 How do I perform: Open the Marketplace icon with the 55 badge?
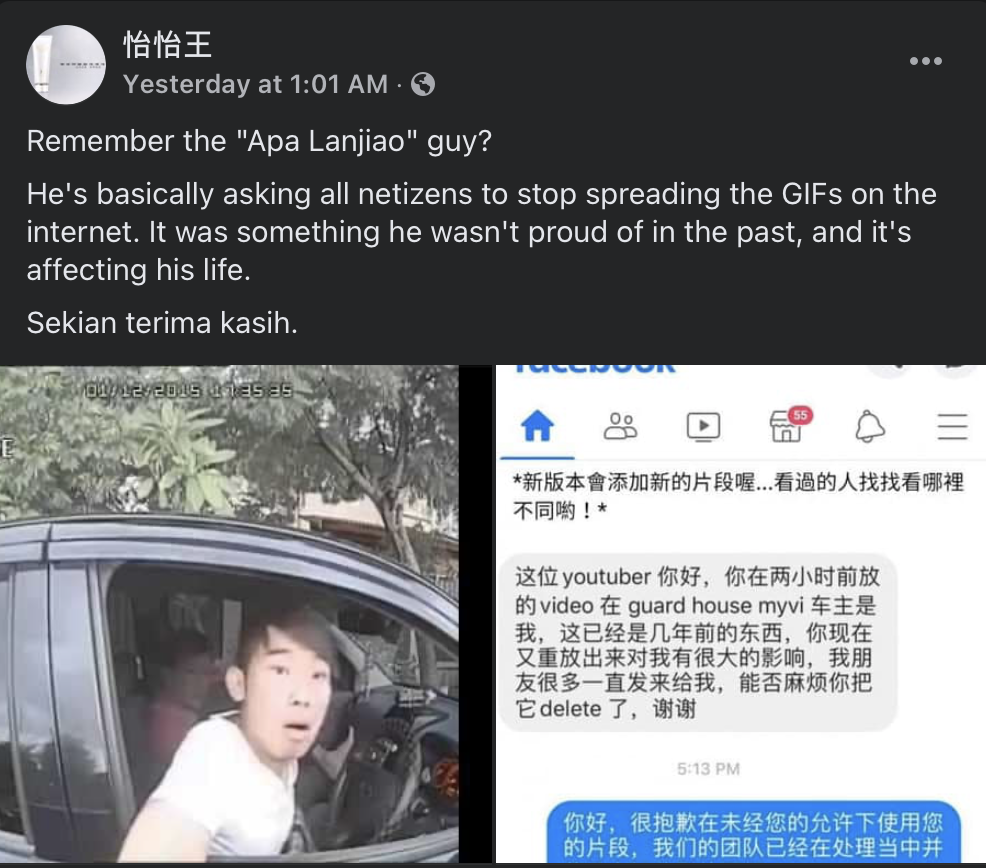click(x=787, y=426)
